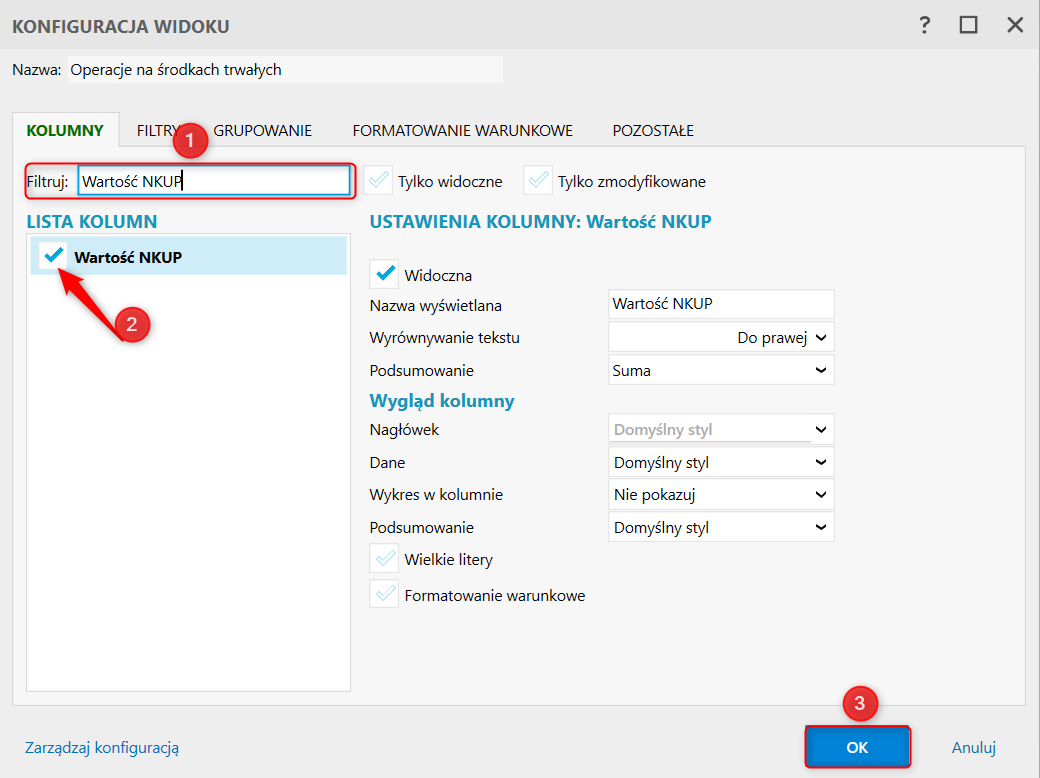Open Zarządzaj konfiguracją link
The image size is (1040, 778).
coord(101,747)
